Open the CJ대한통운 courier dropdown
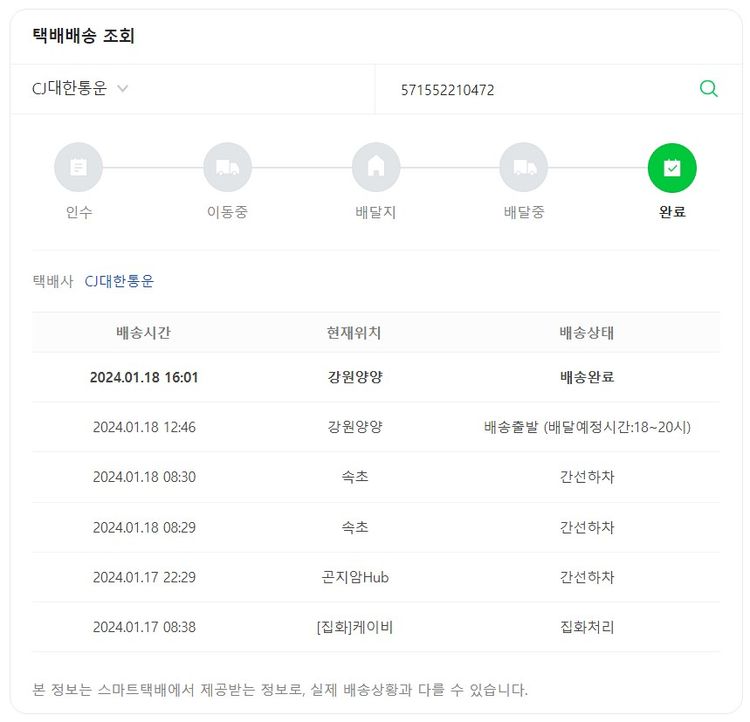 pyautogui.click(x=70, y=89)
